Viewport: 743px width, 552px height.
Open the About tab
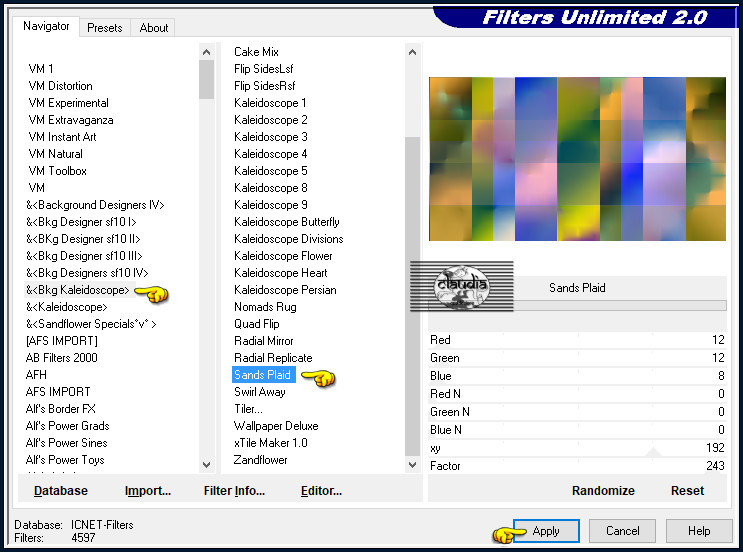coord(154,28)
